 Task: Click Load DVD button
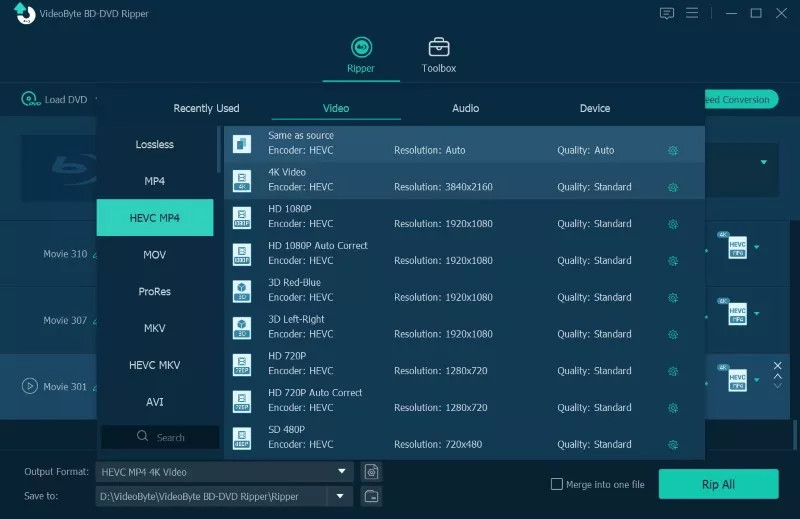(x=55, y=100)
